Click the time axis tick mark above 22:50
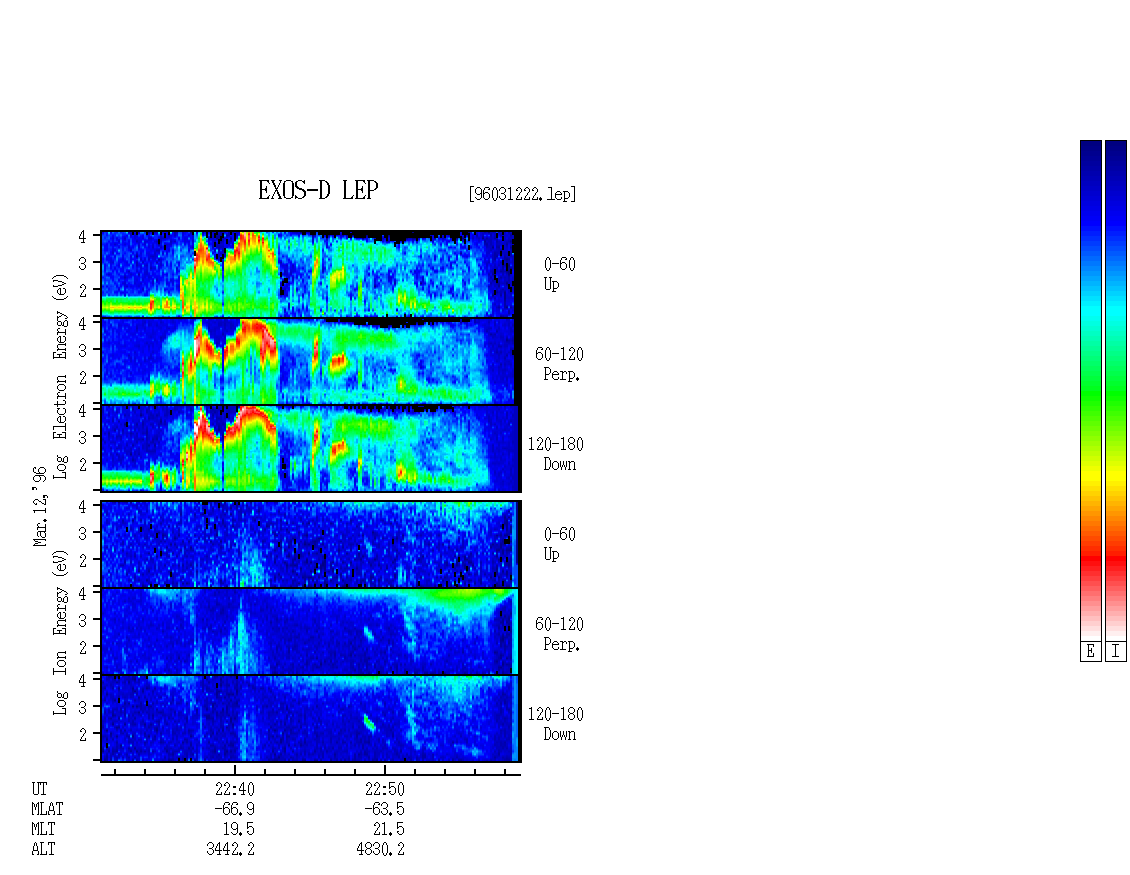The image size is (1130, 875). (x=385, y=770)
